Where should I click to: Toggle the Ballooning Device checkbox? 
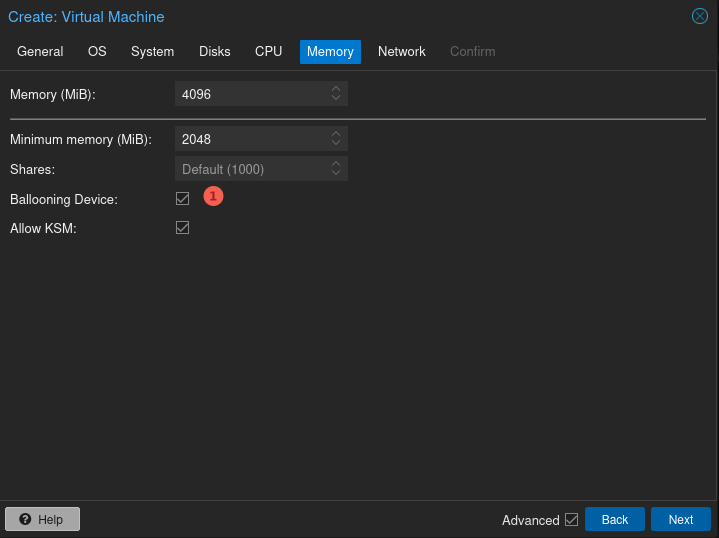click(182, 198)
